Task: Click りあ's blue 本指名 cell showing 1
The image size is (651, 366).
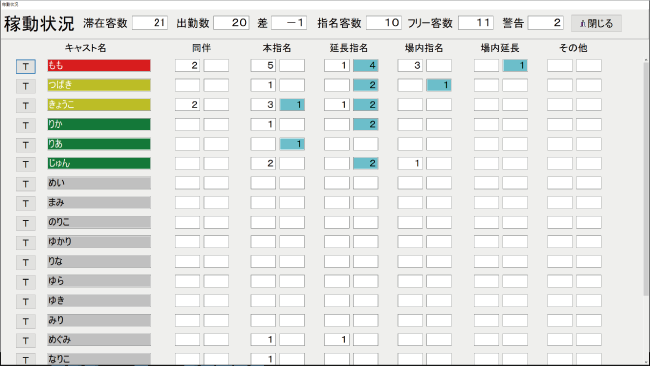Action: (292, 144)
